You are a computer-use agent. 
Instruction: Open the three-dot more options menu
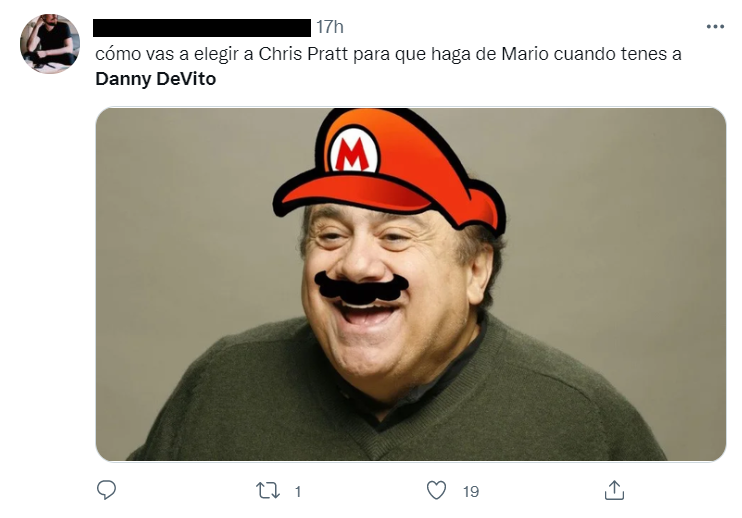(715, 26)
